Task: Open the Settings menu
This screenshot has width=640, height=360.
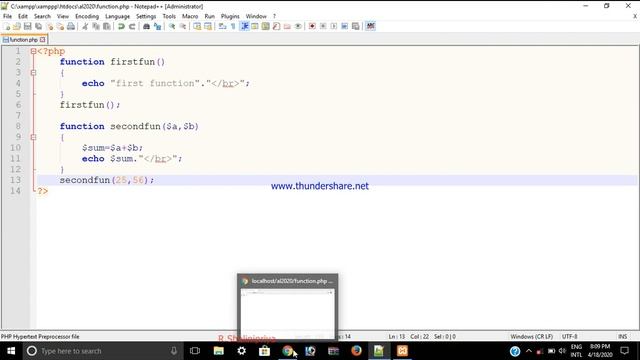Action: 146,16
